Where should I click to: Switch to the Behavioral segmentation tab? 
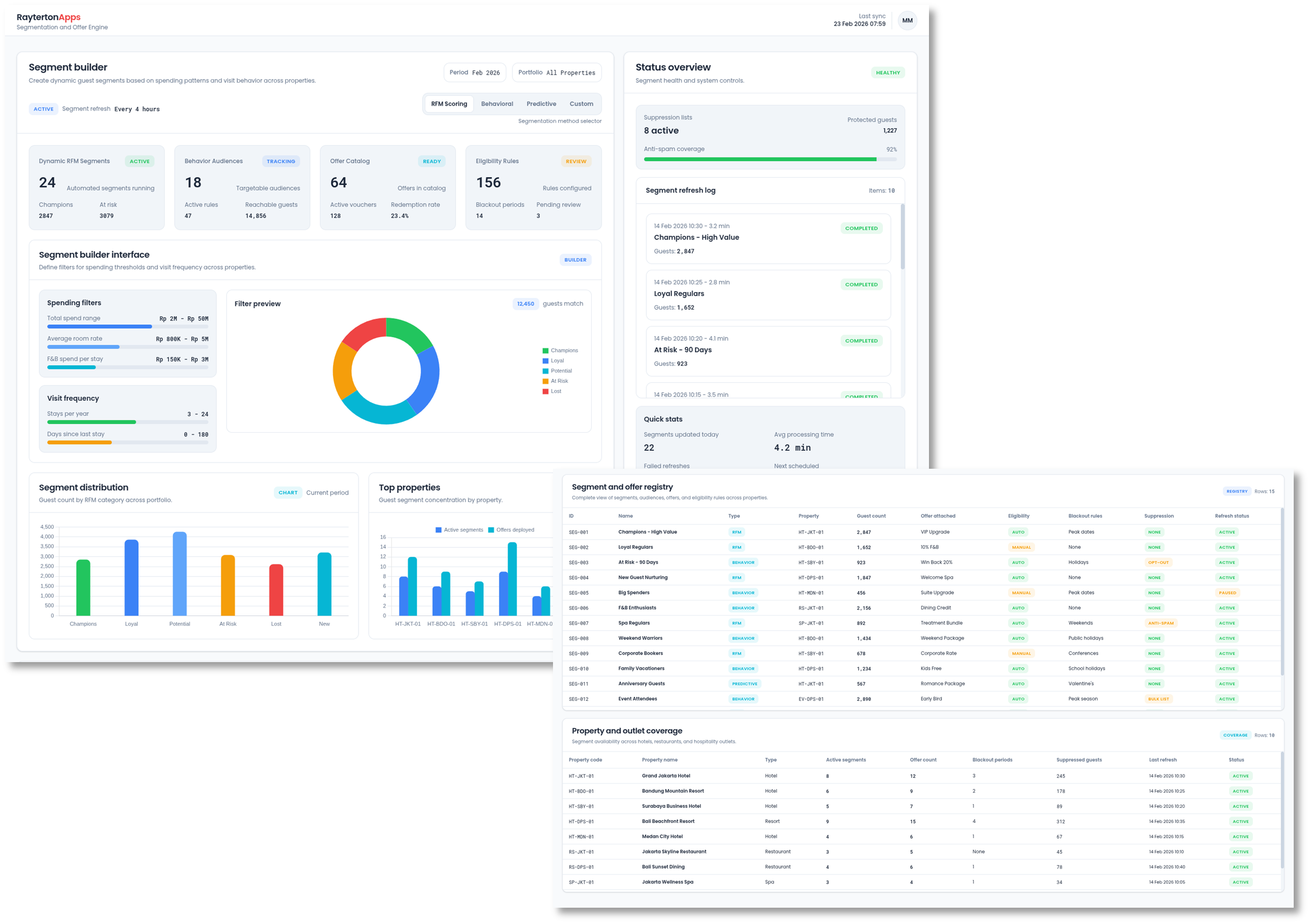[x=496, y=103]
